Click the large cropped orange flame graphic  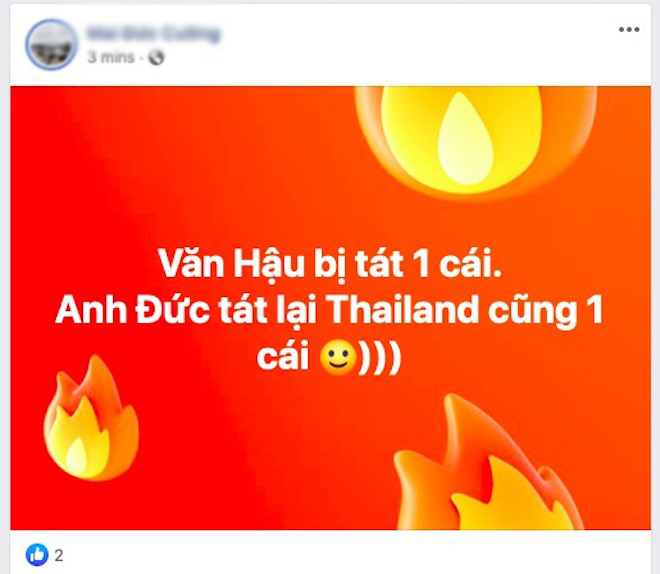click(488, 462)
